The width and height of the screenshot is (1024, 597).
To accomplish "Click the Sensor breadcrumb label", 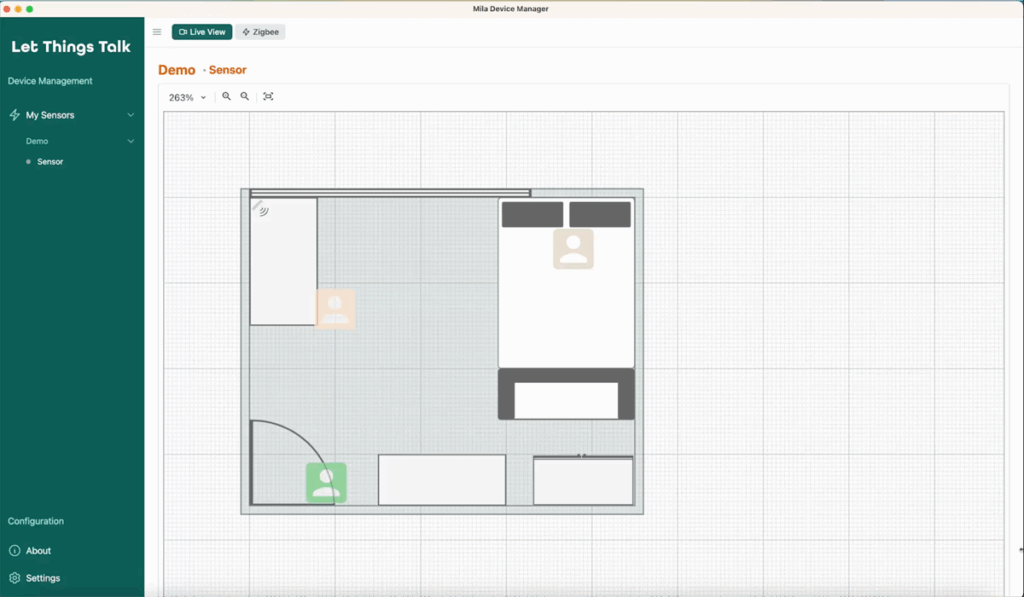I will pyautogui.click(x=227, y=70).
